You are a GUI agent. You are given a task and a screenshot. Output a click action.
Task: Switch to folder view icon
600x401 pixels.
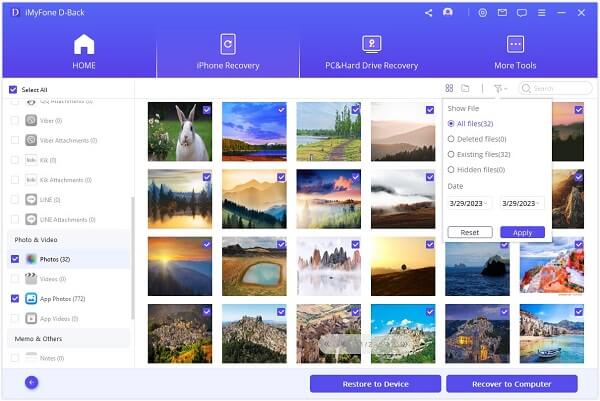[x=465, y=88]
